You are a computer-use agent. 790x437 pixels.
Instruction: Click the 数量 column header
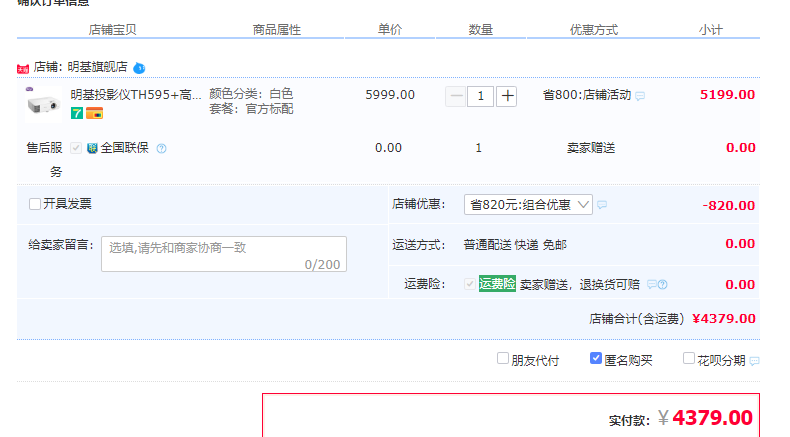481,30
